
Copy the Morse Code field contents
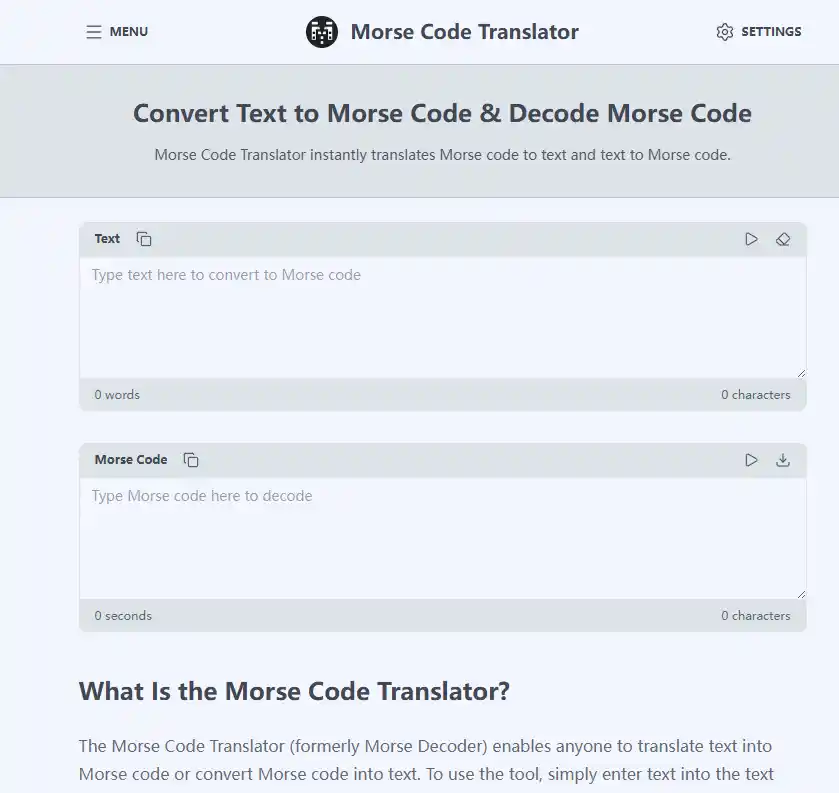191,460
